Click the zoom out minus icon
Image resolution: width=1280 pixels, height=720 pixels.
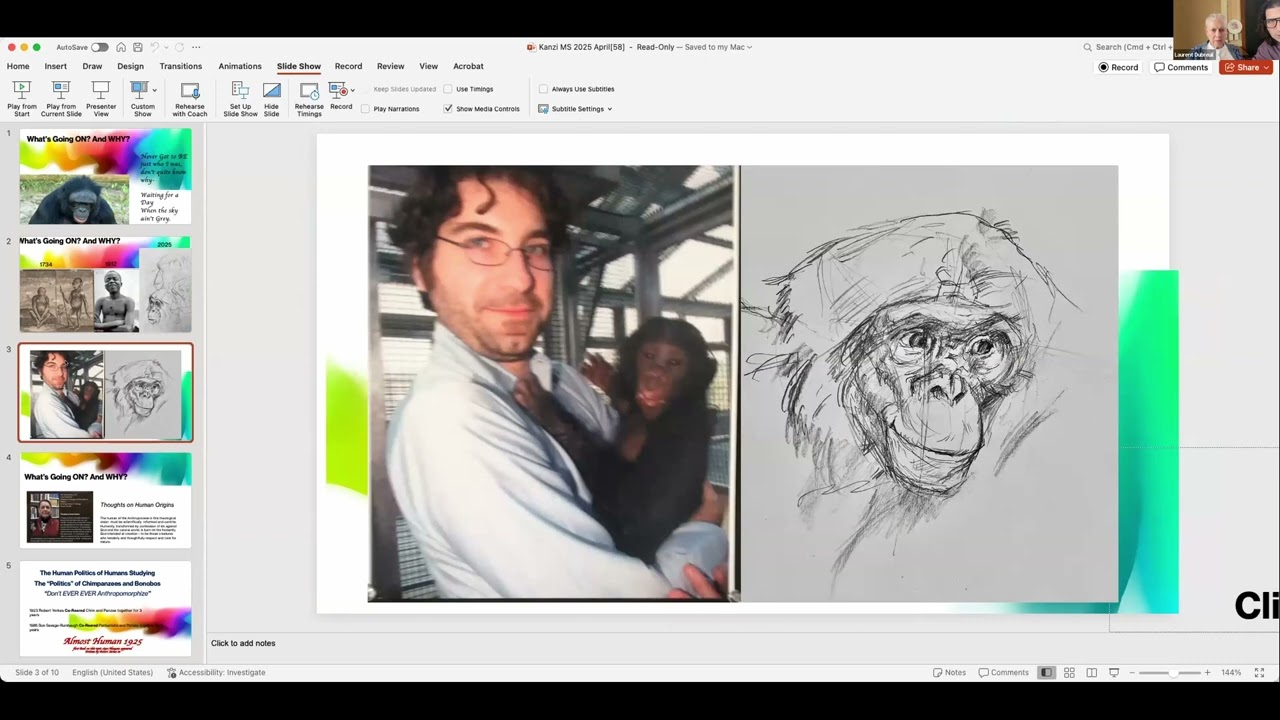click(1133, 673)
